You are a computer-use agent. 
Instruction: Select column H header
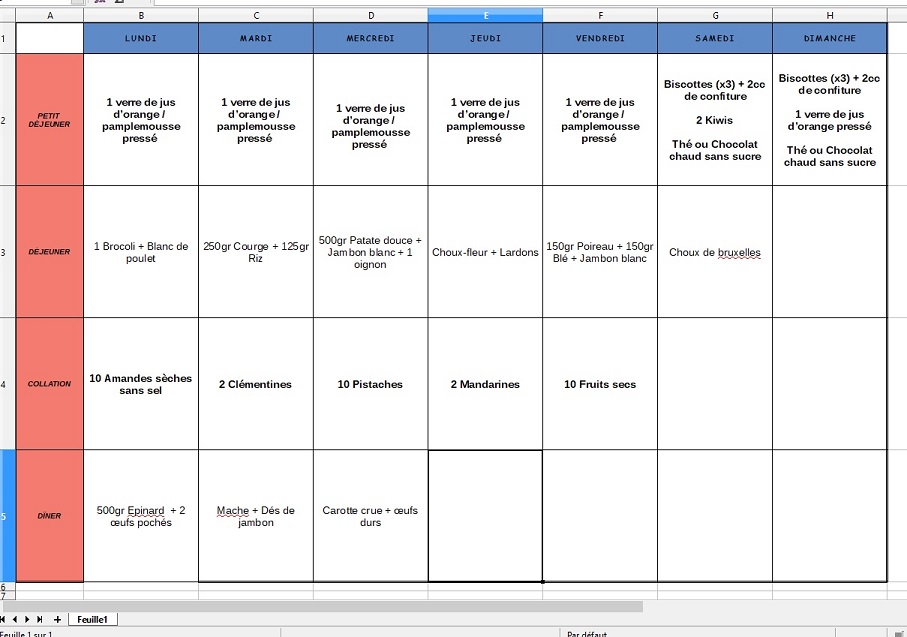pos(829,16)
